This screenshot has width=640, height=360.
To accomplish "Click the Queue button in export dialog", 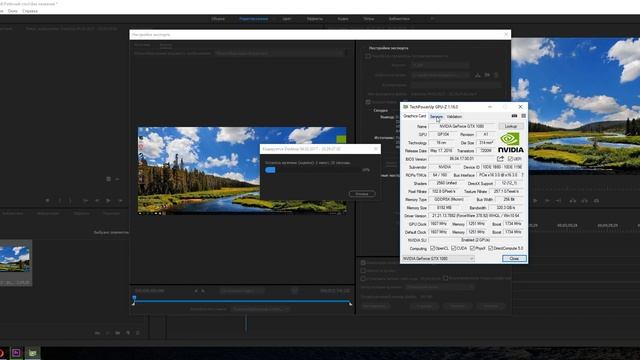I will [424, 306].
